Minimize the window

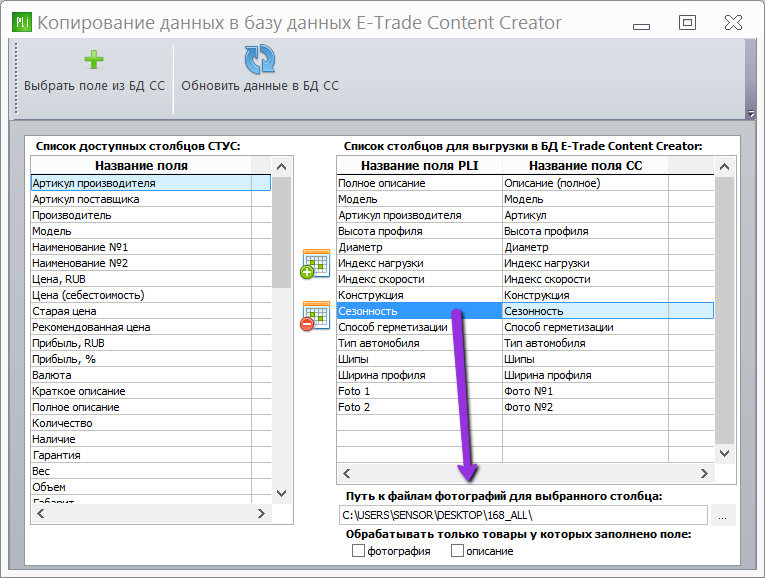click(x=641, y=26)
